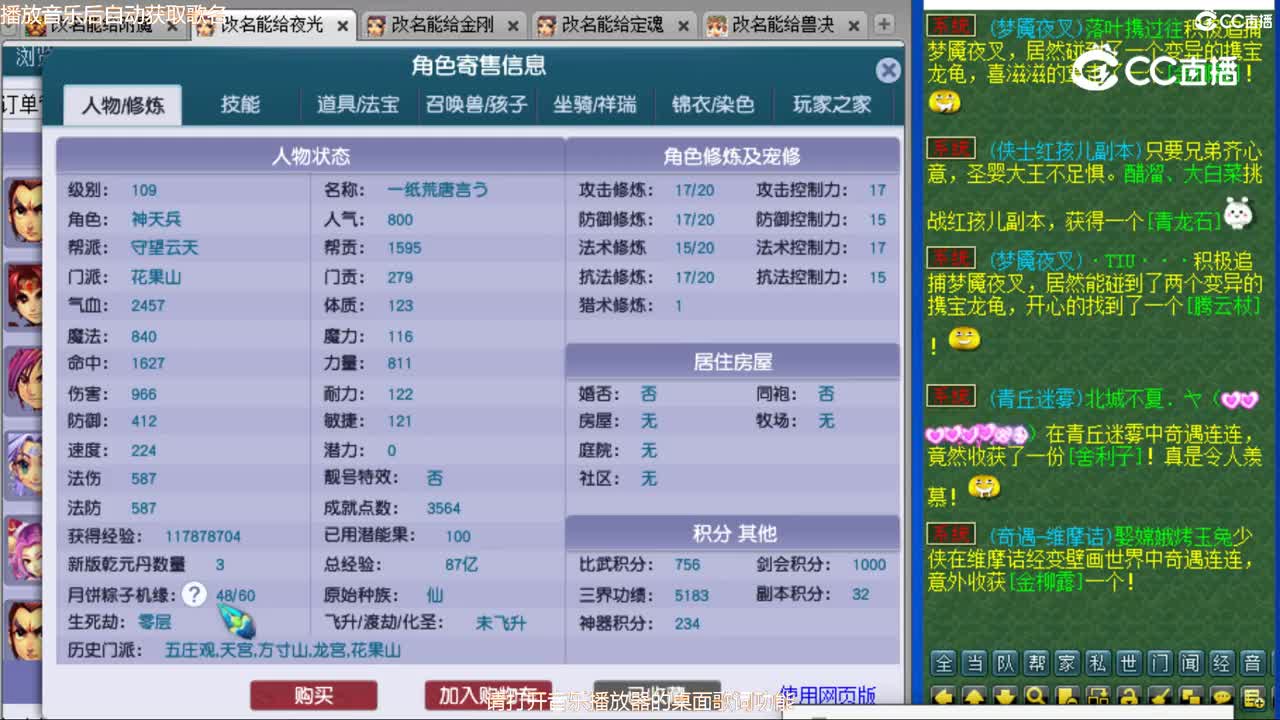Click the broom clear-chat icon
Image resolution: width=1280 pixels, height=720 pixels.
[x=1160, y=696]
